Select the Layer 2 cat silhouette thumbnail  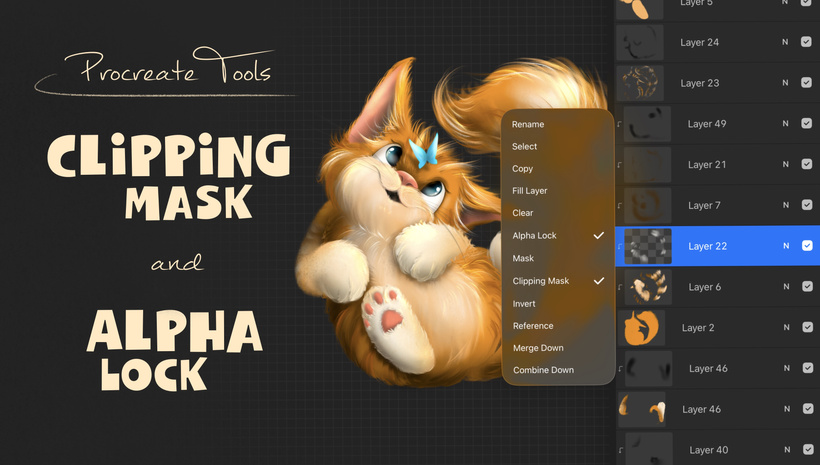pyautogui.click(x=640, y=328)
